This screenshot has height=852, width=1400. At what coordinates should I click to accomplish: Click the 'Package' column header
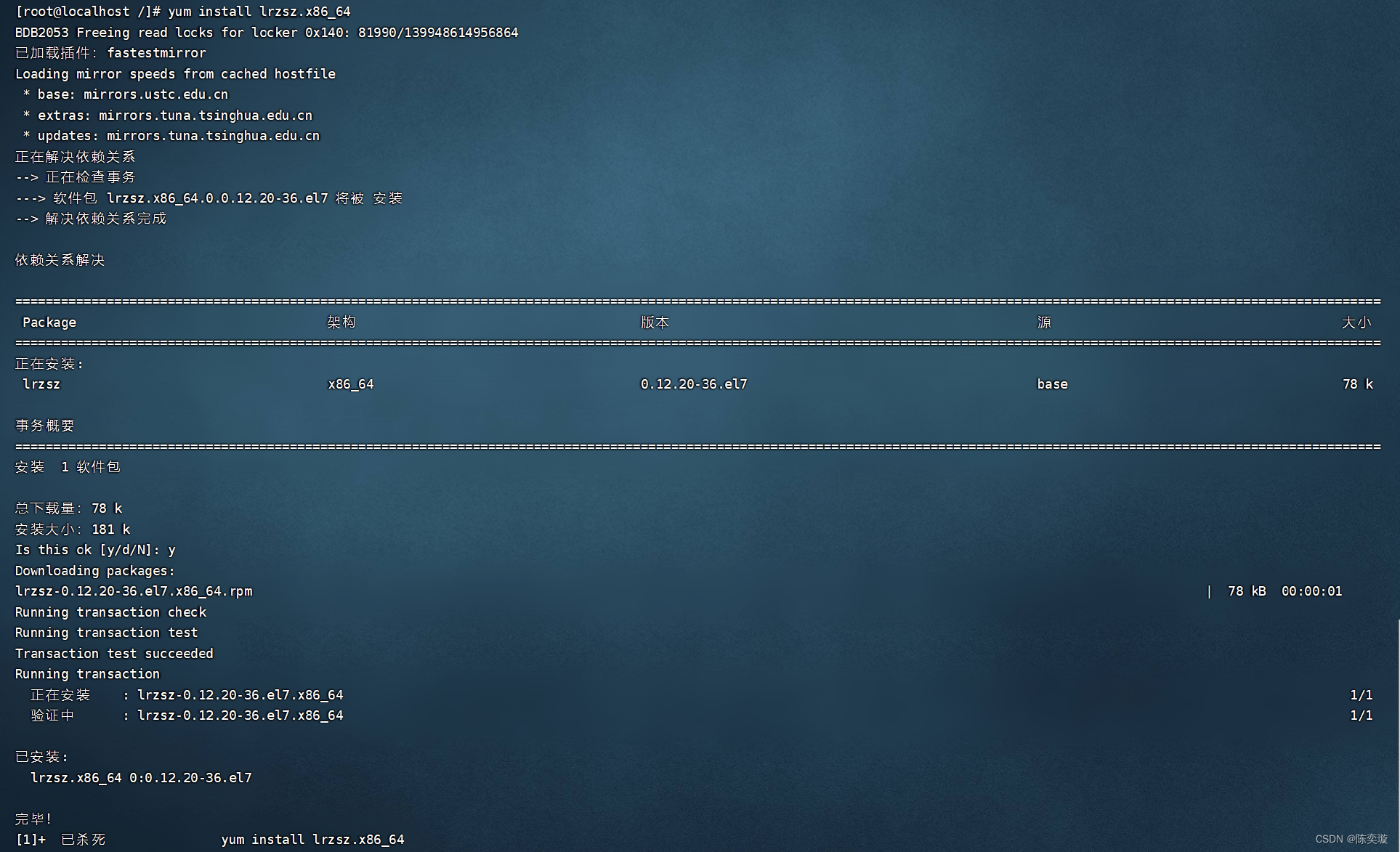click(x=49, y=322)
